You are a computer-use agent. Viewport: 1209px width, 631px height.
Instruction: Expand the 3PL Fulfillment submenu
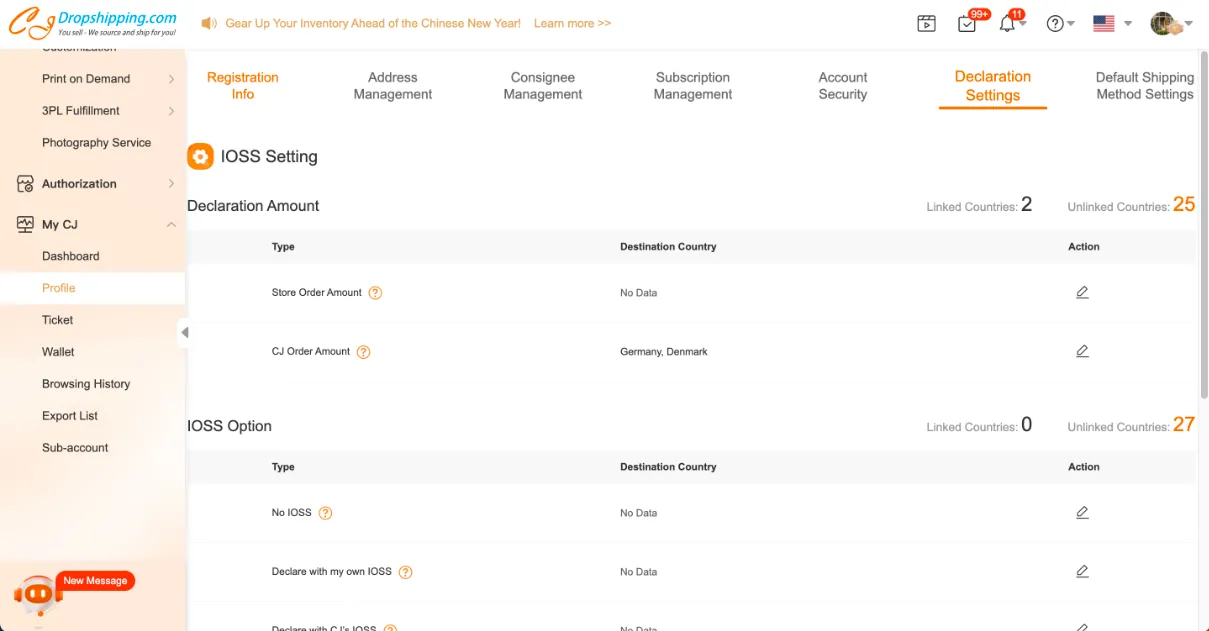pyautogui.click(x=171, y=111)
